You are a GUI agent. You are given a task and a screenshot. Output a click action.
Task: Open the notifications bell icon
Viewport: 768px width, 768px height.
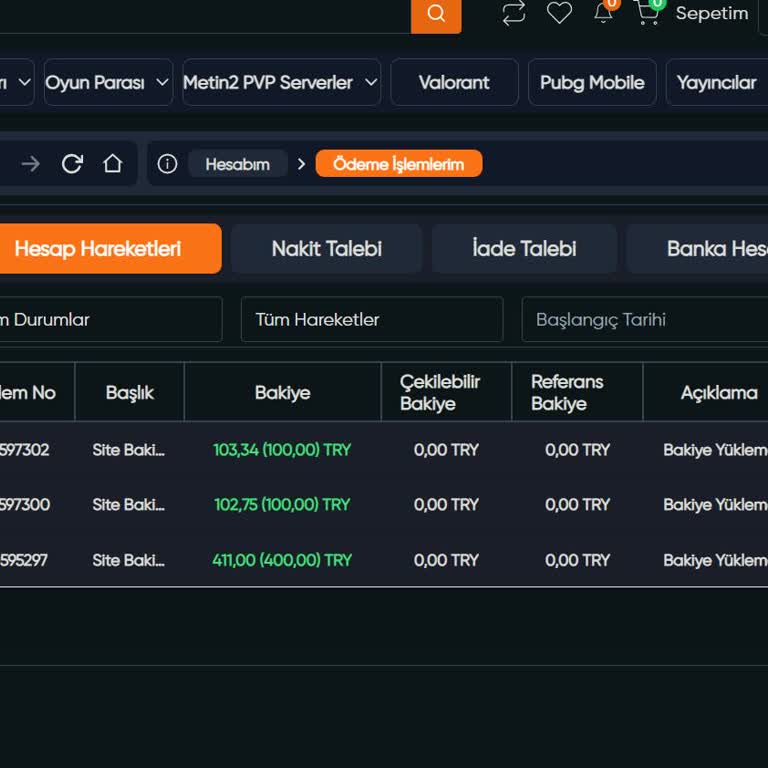[x=604, y=13]
